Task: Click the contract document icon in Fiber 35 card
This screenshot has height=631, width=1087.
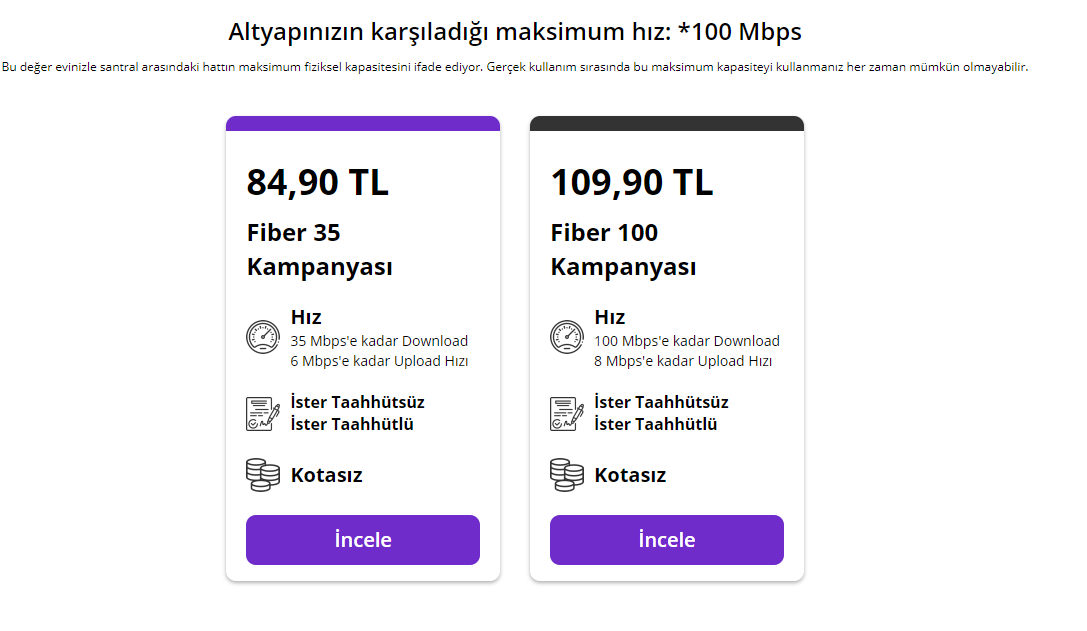Action: coord(263,413)
